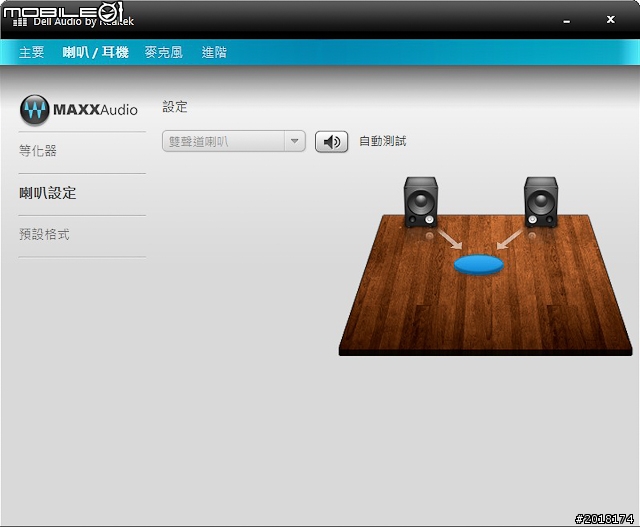The height and width of the screenshot is (527, 640).
Task: Minimize the Dell Audio window
Action: (567, 21)
